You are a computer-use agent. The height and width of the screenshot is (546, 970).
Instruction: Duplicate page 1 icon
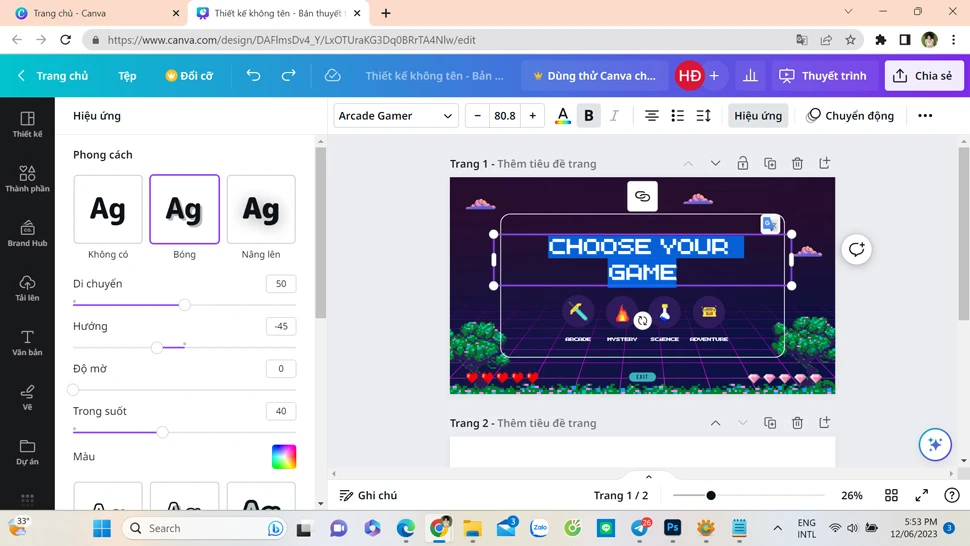pos(770,164)
